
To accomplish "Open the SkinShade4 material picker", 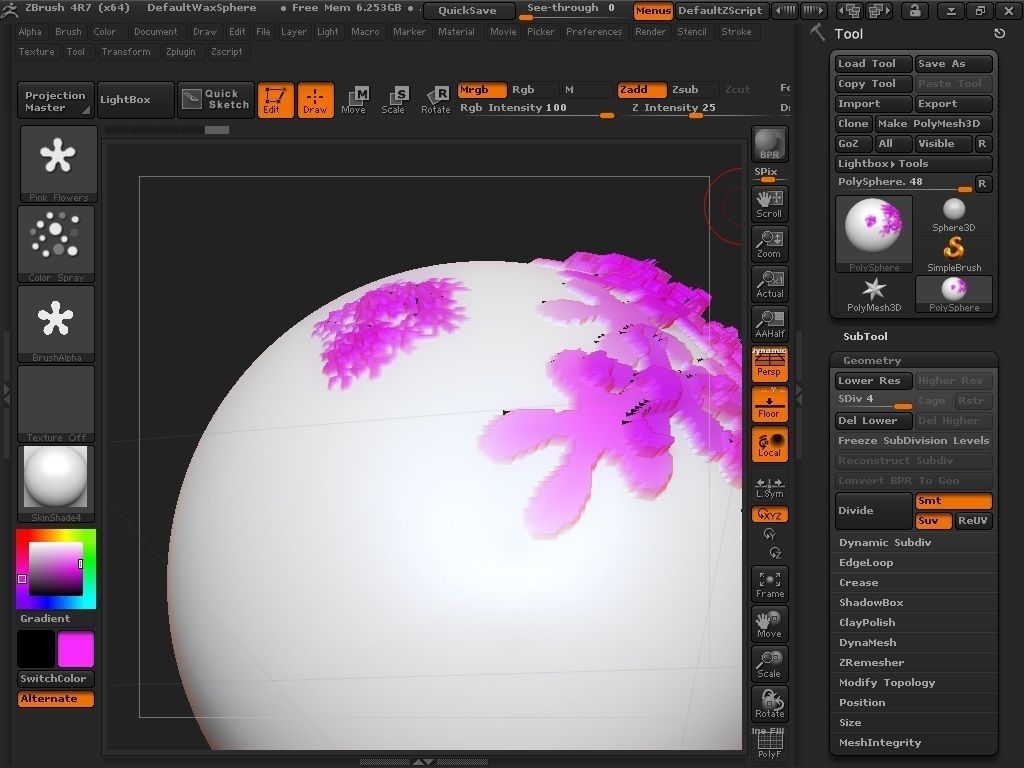I will 56,484.
